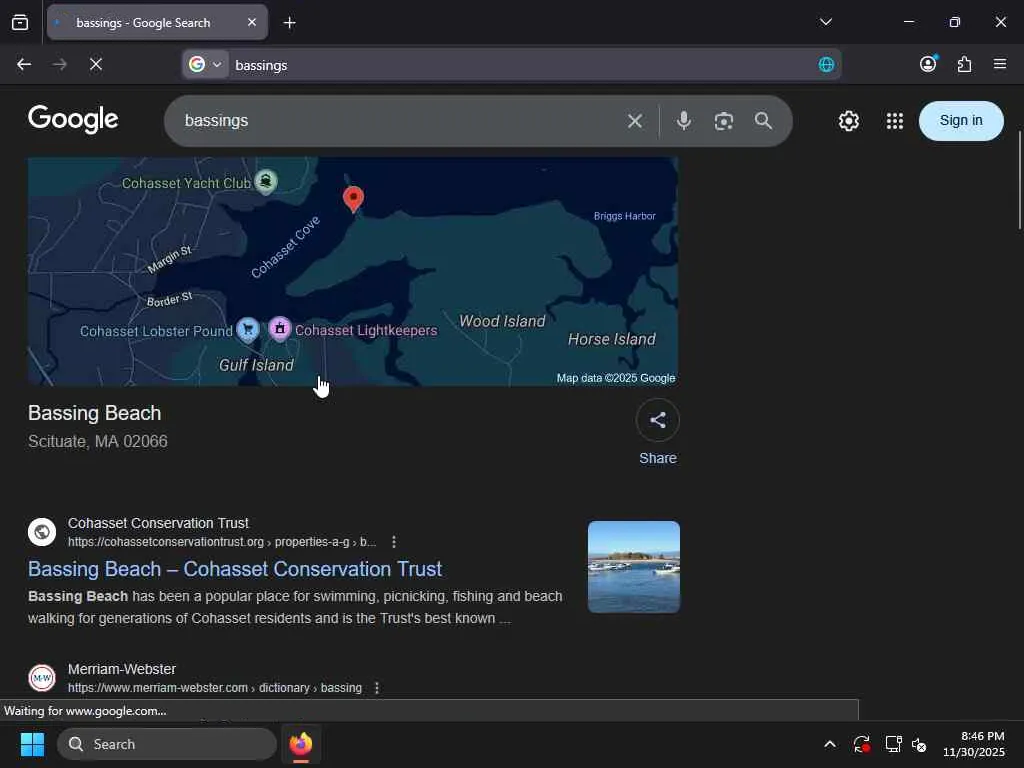Click the Cohasset Lightkeepers map marker
The image size is (1024, 768).
pos(280,329)
